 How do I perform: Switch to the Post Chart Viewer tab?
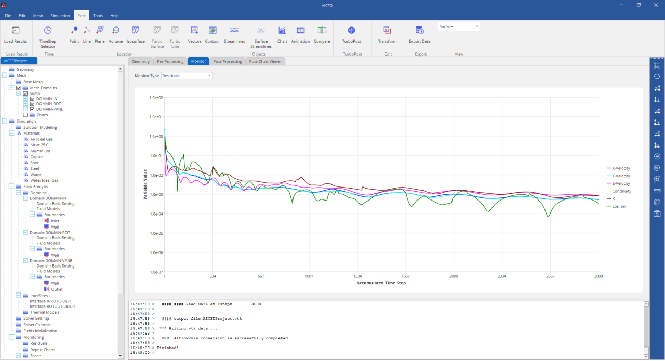265,62
